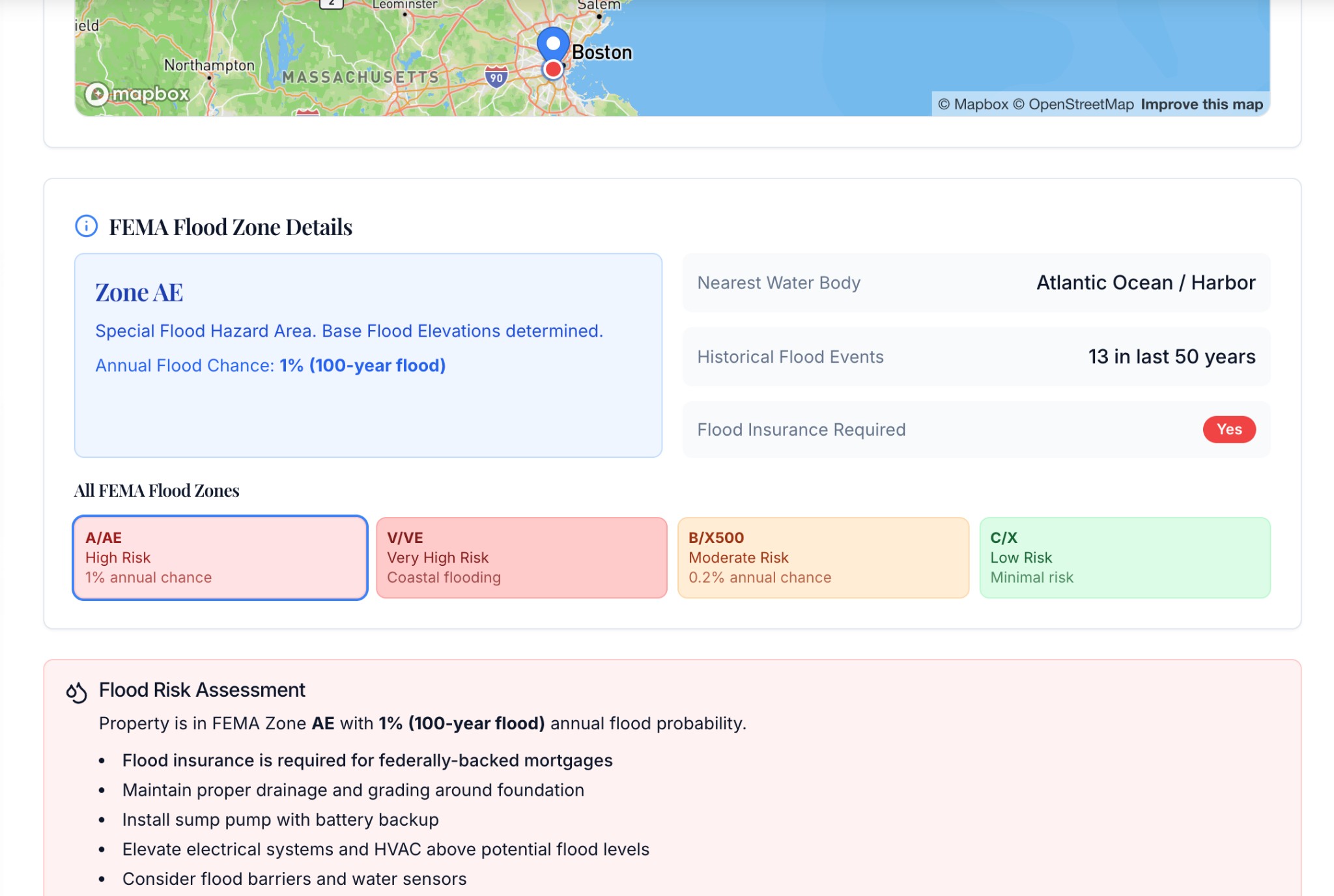Click the water droplet icon by Flood Risk Assessment
The image size is (1334, 896).
(76, 692)
